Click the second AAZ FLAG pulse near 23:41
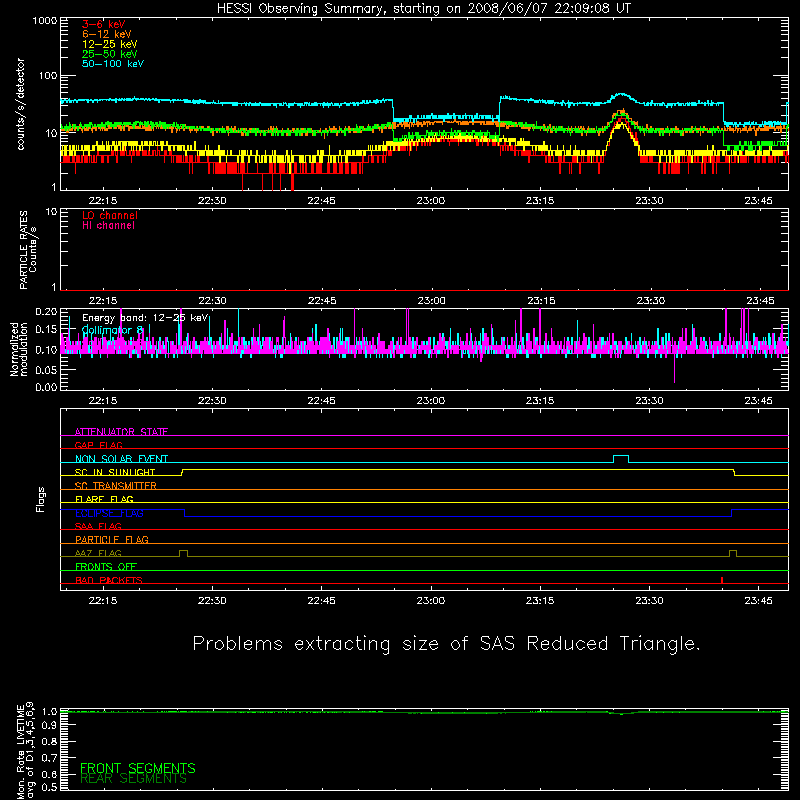The height and width of the screenshot is (800, 800). coord(733,554)
